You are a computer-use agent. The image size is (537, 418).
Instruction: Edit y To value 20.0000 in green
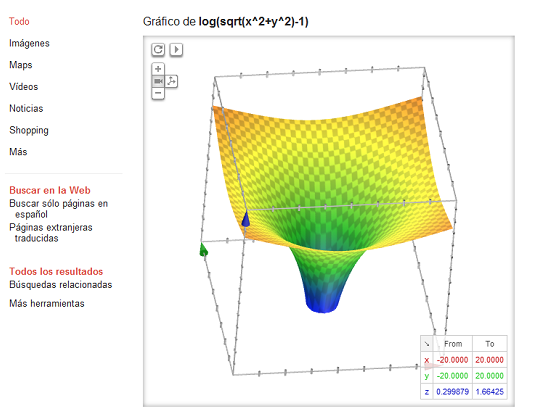[x=489, y=376]
